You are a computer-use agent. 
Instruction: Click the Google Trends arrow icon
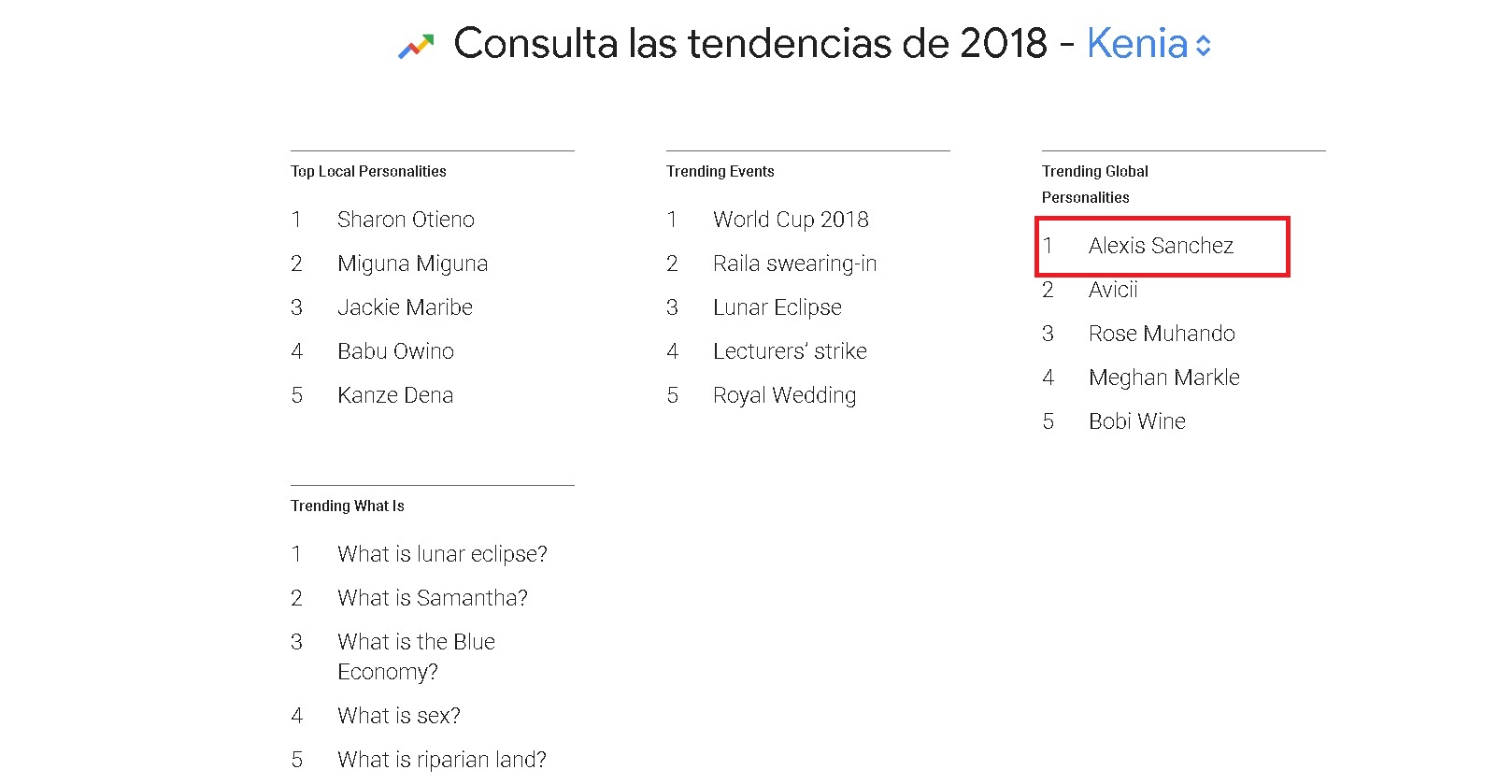tap(416, 46)
